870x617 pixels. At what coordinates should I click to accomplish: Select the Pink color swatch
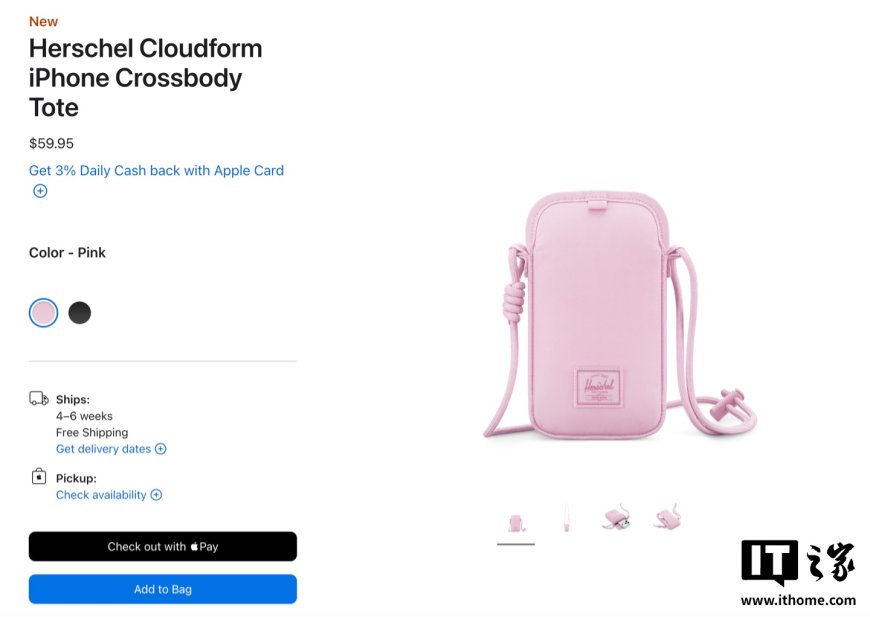point(43,312)
